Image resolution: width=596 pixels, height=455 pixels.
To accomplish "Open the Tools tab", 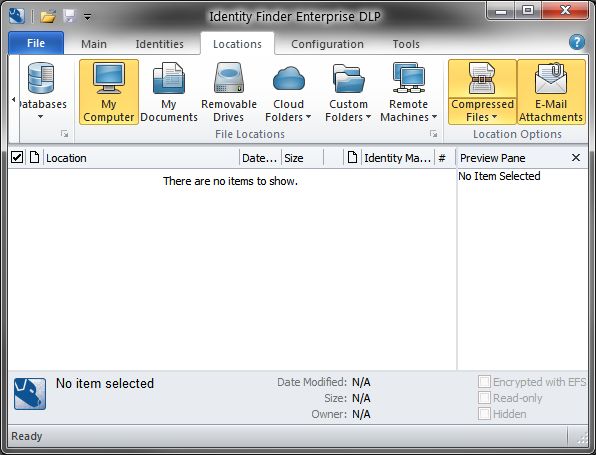I will coord(406,44).
